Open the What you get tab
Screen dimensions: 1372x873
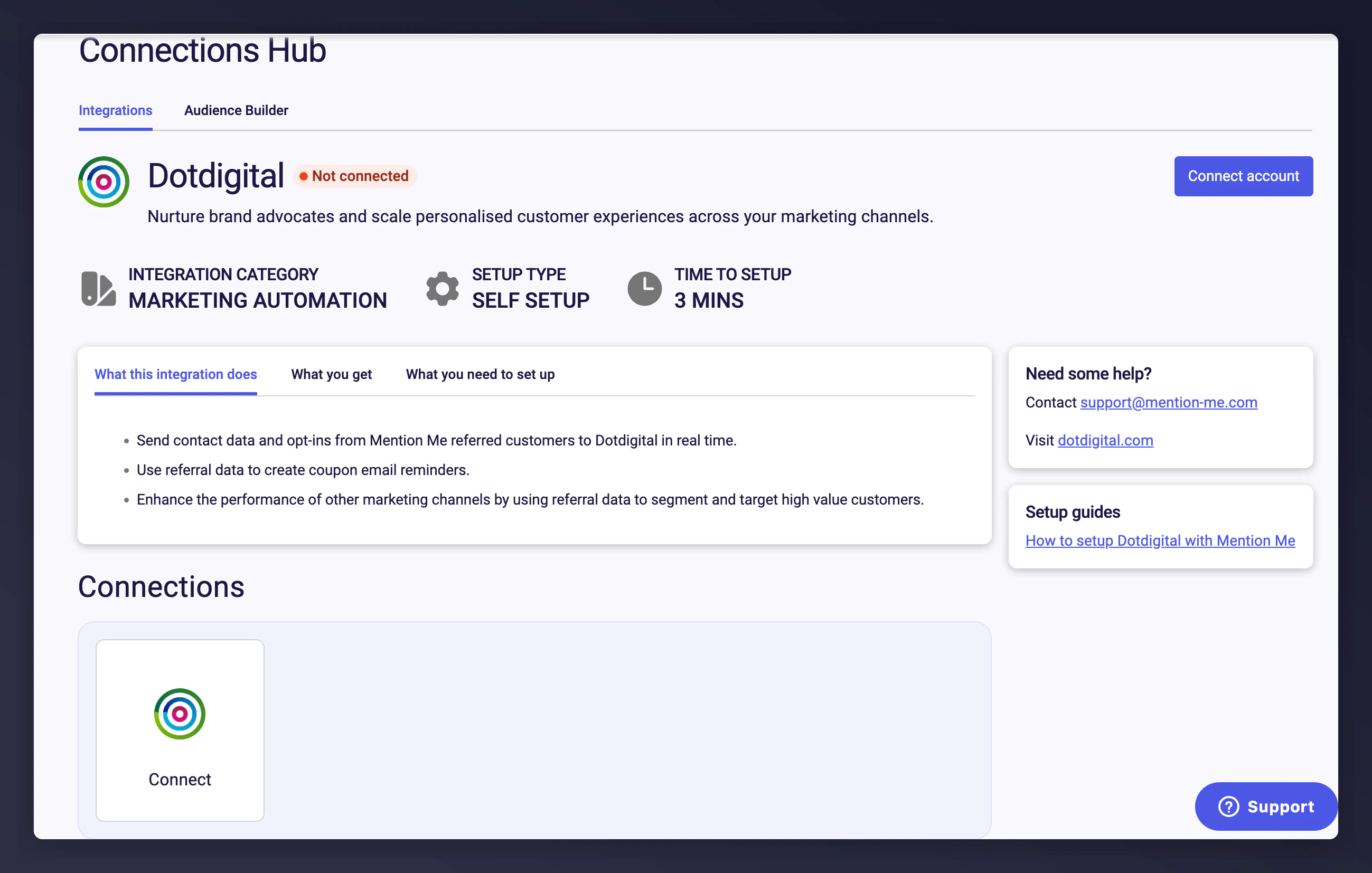click(x=331, y=374)
